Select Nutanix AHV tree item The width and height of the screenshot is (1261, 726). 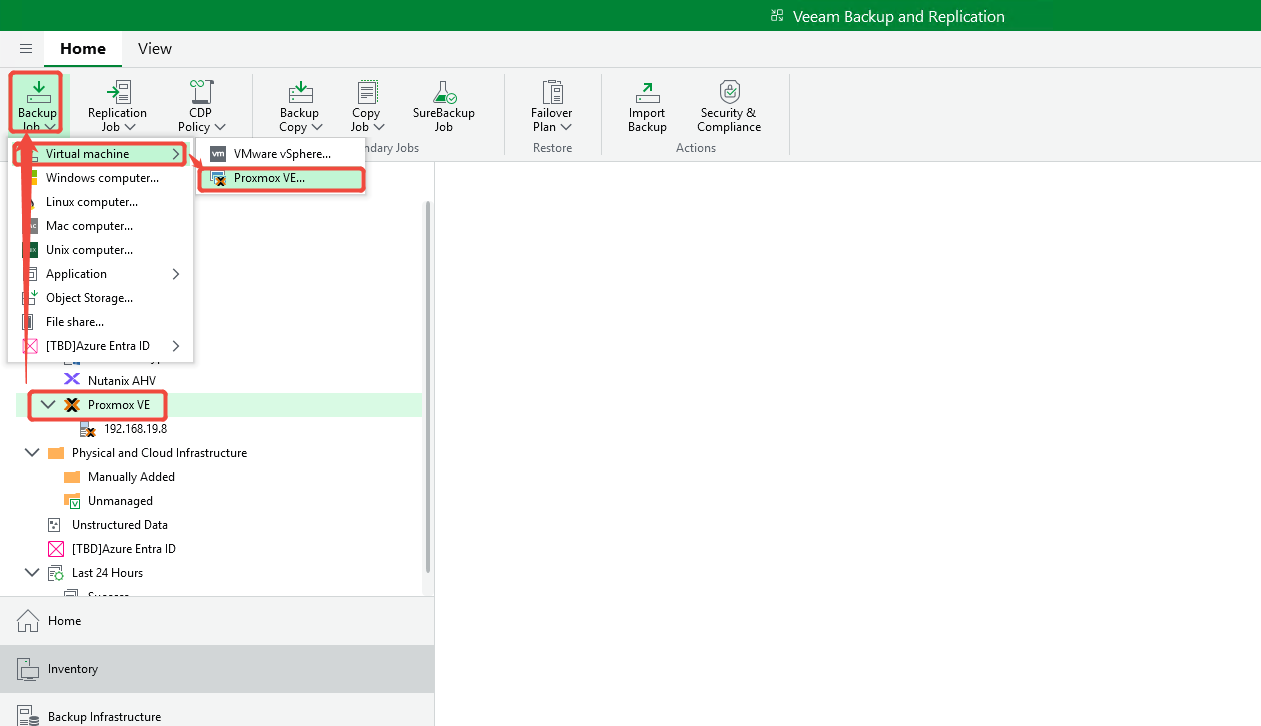(122, 381)
